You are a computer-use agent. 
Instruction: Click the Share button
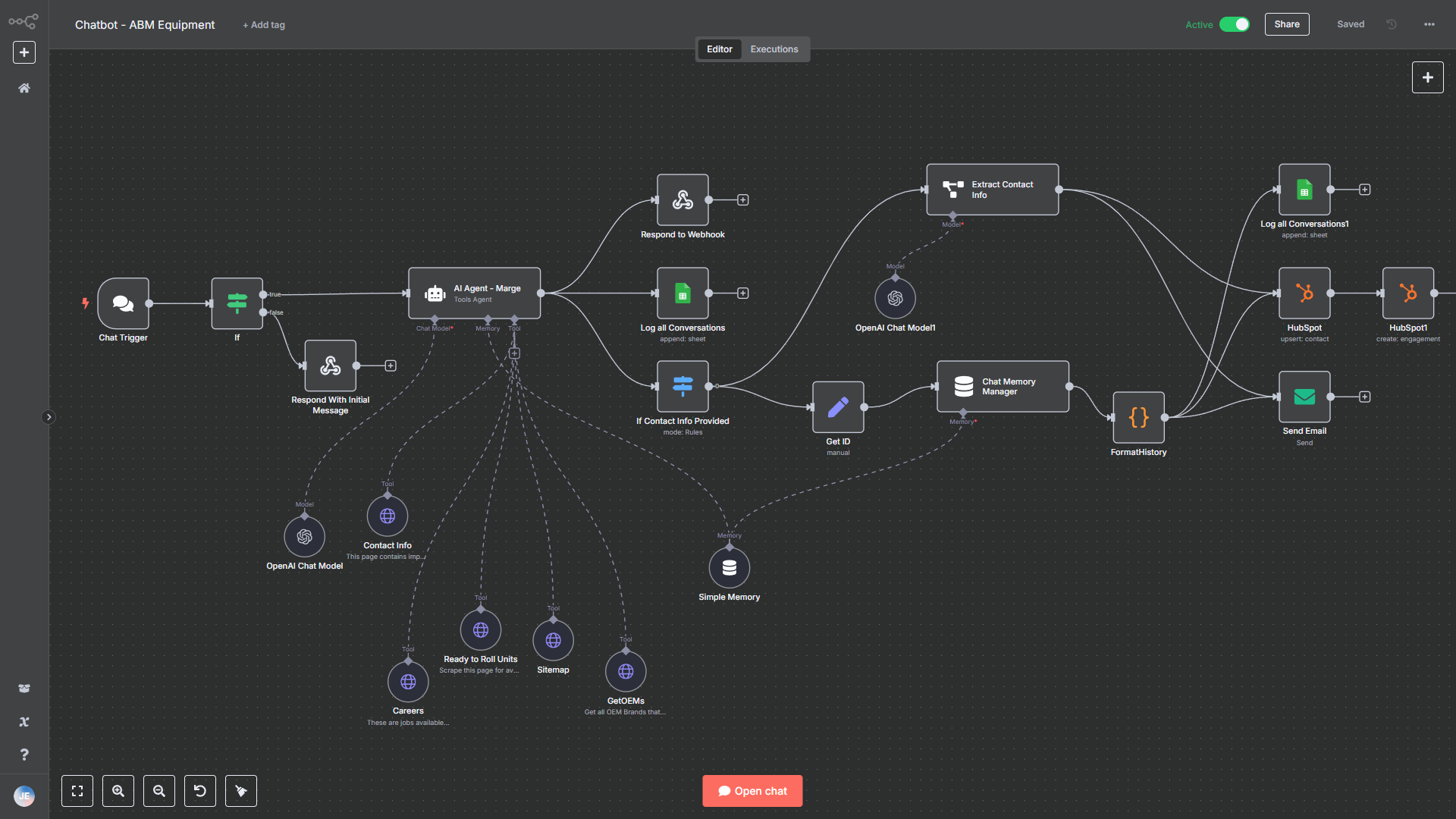(1286, 24)
